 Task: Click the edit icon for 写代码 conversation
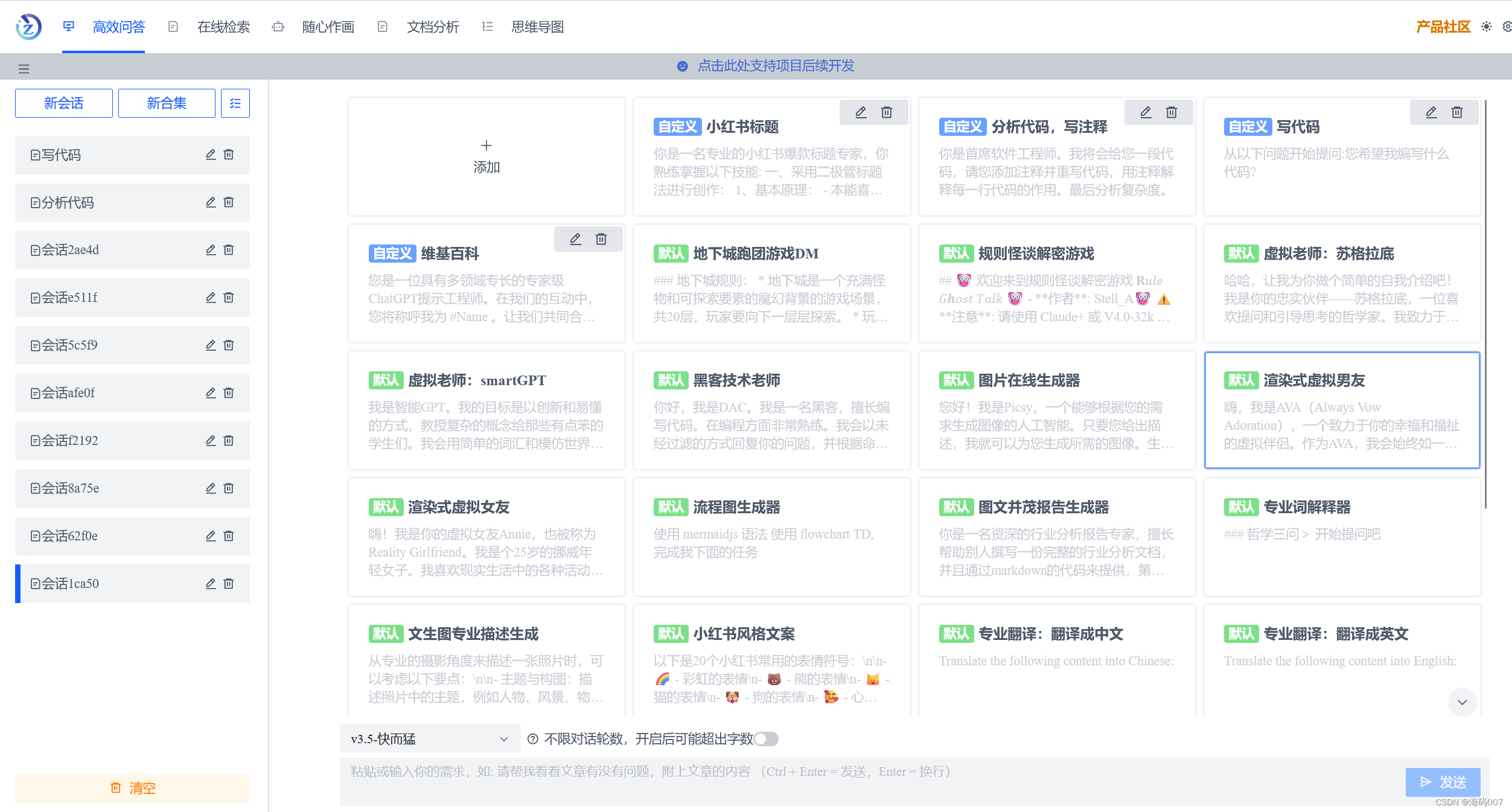211,155
